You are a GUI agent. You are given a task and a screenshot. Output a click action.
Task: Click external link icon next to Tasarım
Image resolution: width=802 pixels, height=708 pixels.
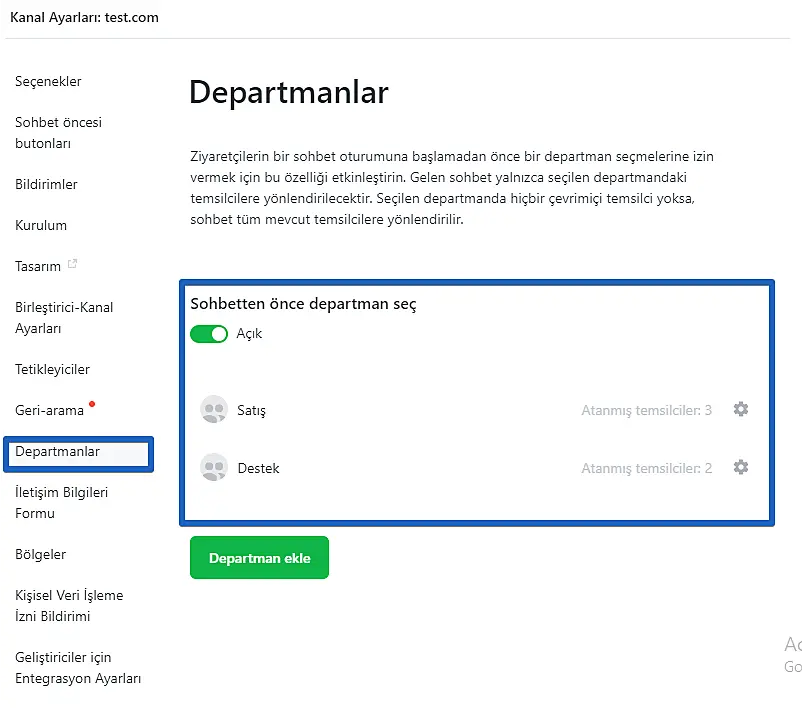(72, 265)
